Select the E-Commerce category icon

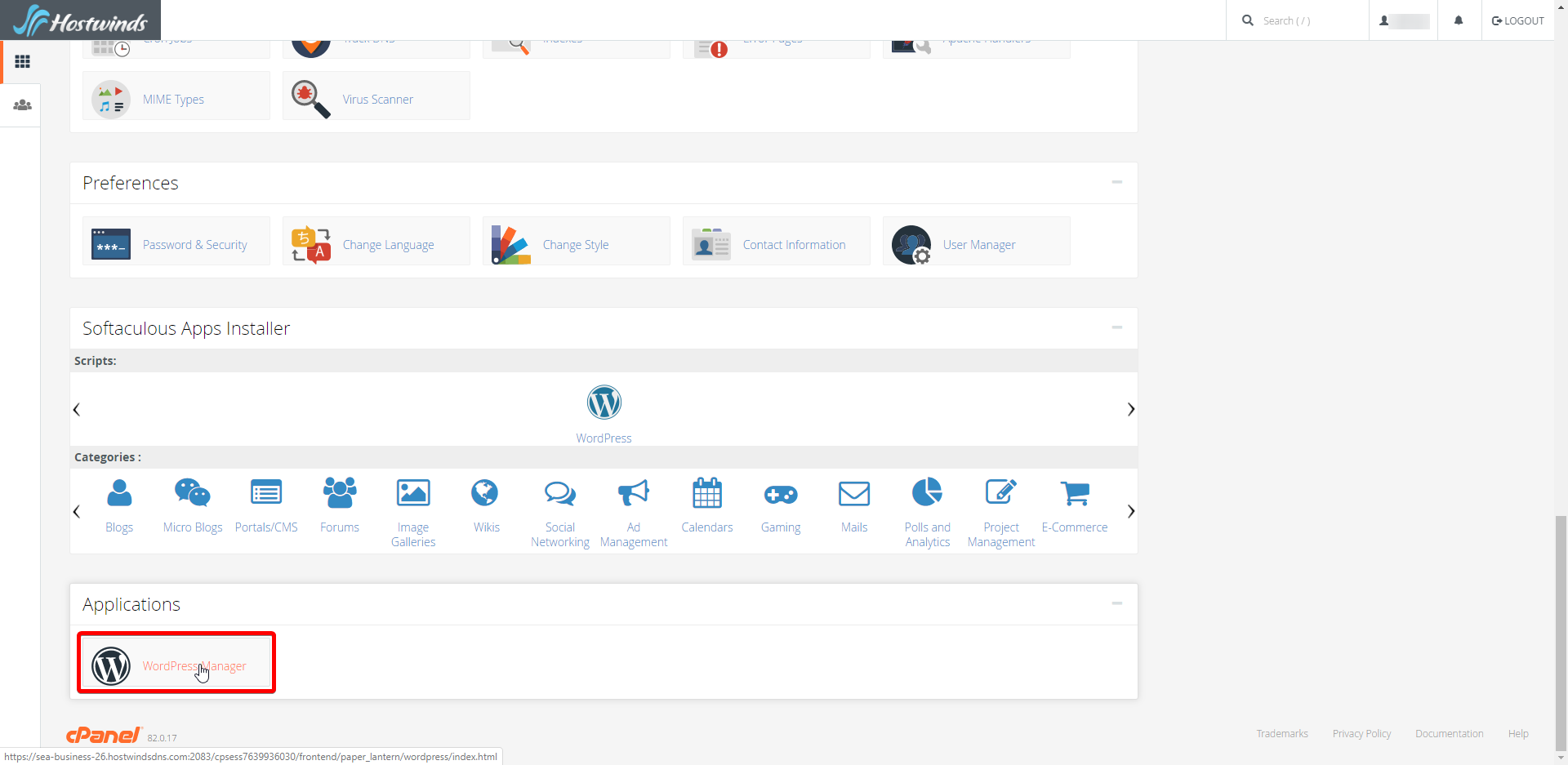pos(1075,493)
